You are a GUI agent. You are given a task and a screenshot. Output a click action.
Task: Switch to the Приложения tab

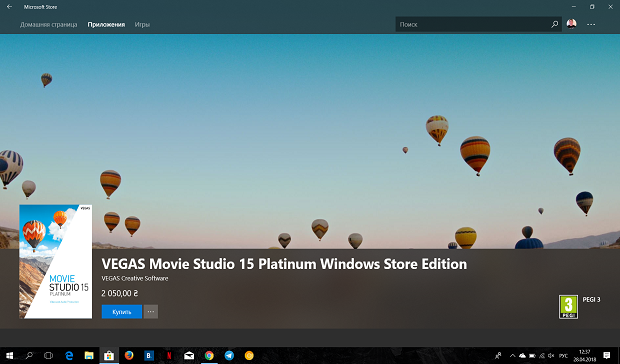coord(106,25)
